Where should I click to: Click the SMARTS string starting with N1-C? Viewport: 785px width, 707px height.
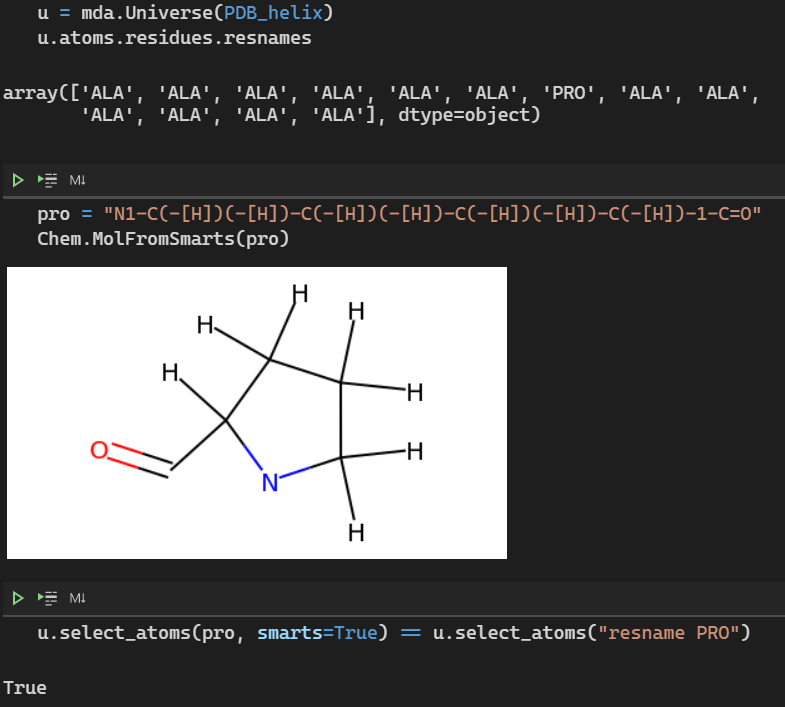point(433,214)
